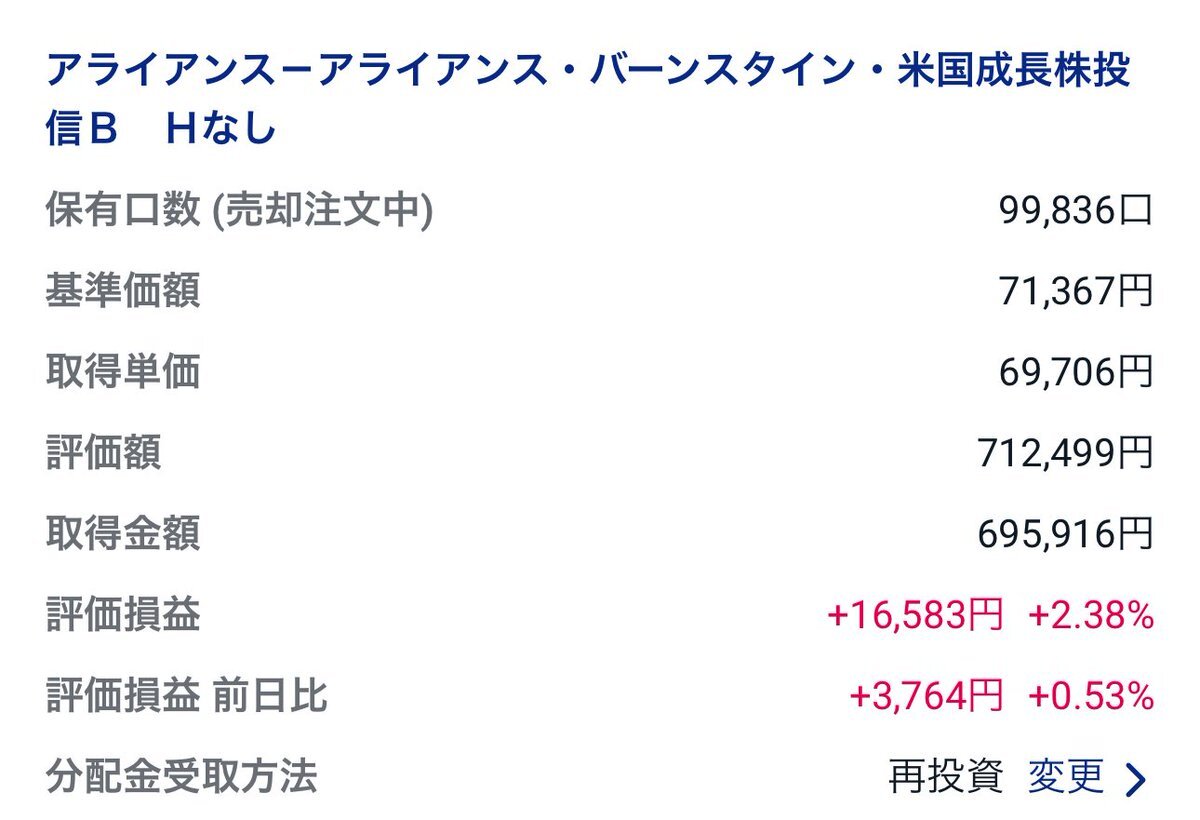Screen dimensions: 1200x820
Task: Click the (売却注文中) status text
Action: click(323, 210)
